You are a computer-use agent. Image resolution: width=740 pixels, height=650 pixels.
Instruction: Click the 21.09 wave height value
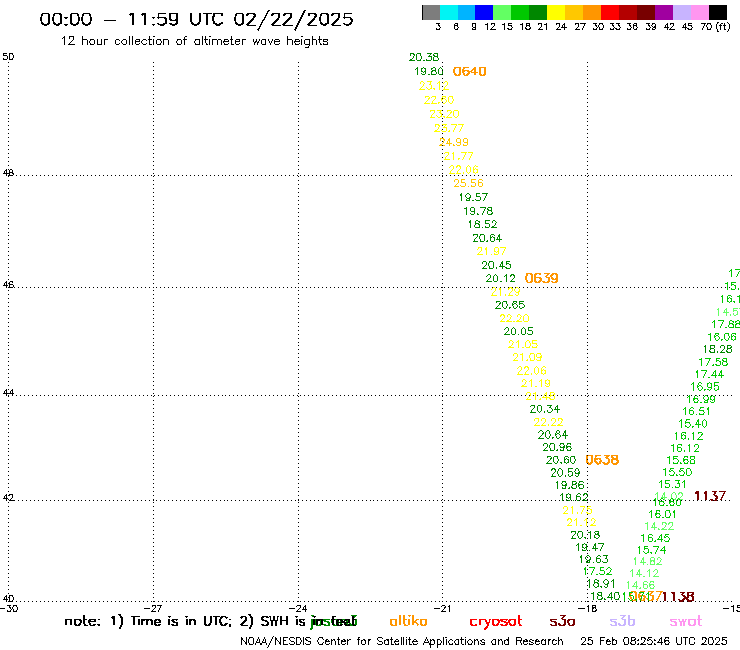tap(527, 357)
